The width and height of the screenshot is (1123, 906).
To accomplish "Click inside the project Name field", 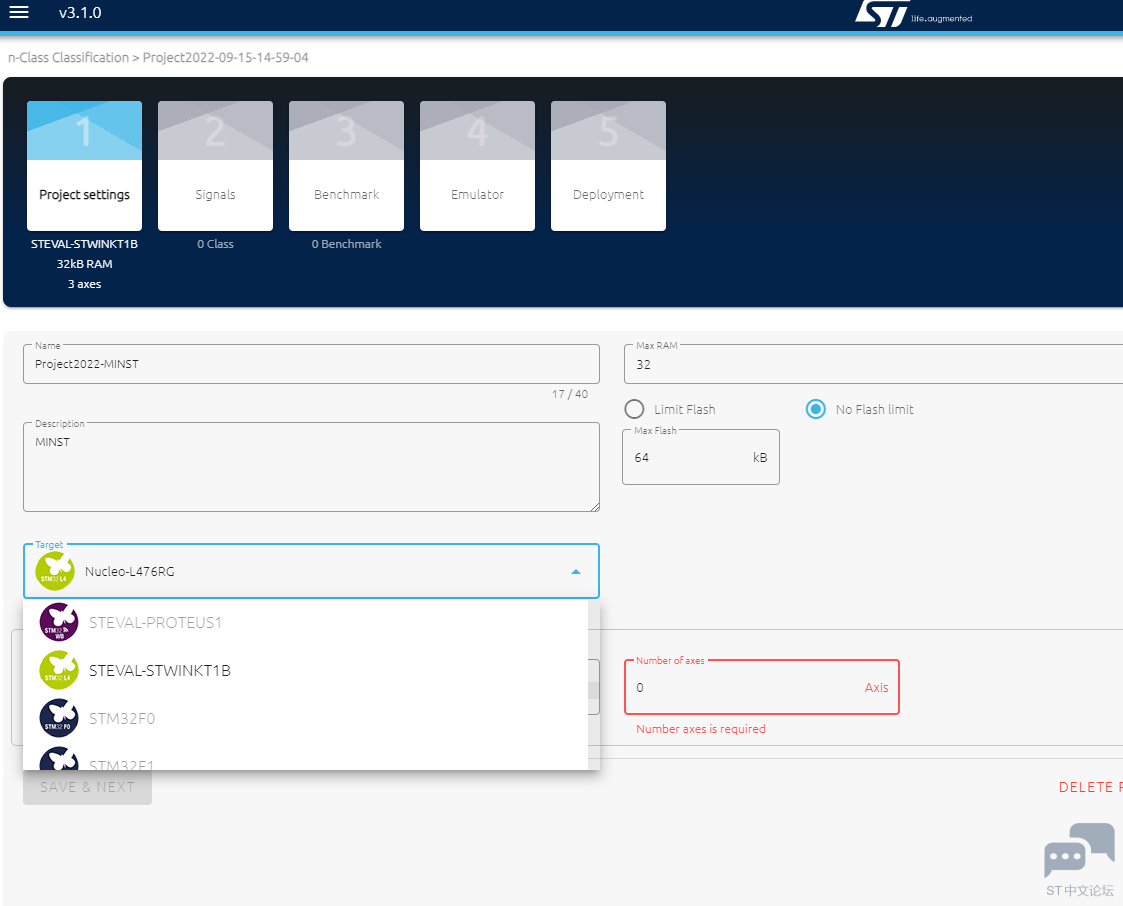I will (311, 364).
